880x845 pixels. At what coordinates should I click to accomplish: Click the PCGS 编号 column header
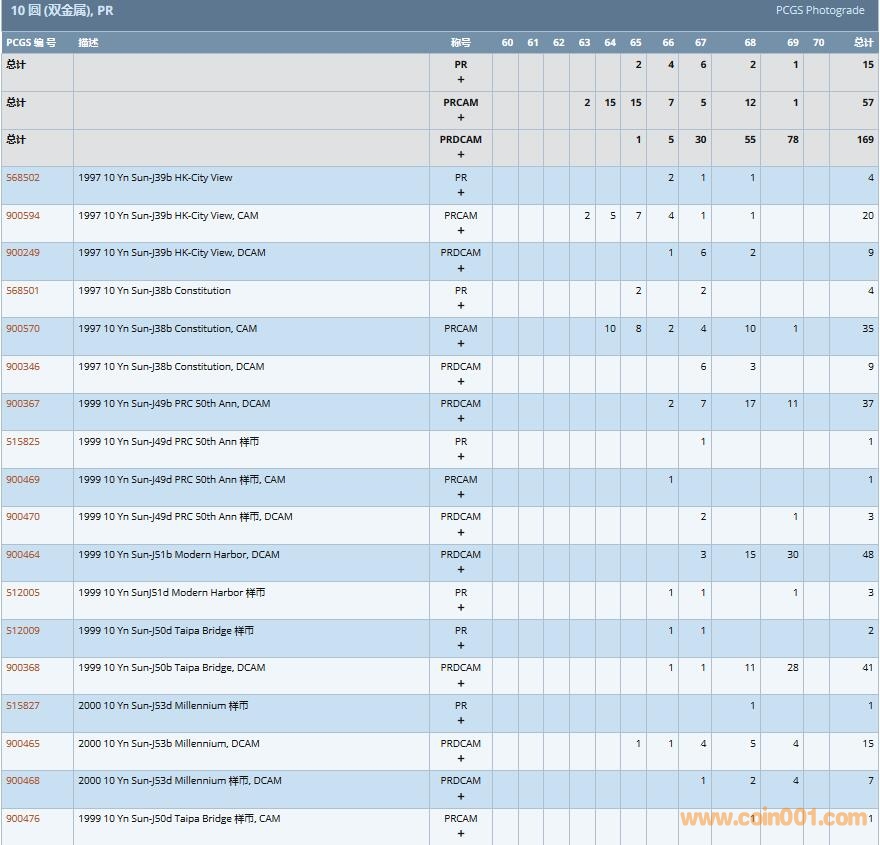pos(31,43)
